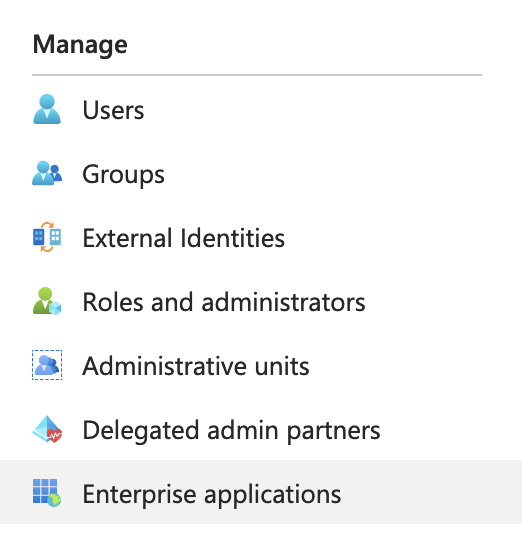Click the divider line under Manage
This screenshot has height=540, width=528.
coord(257,75)
